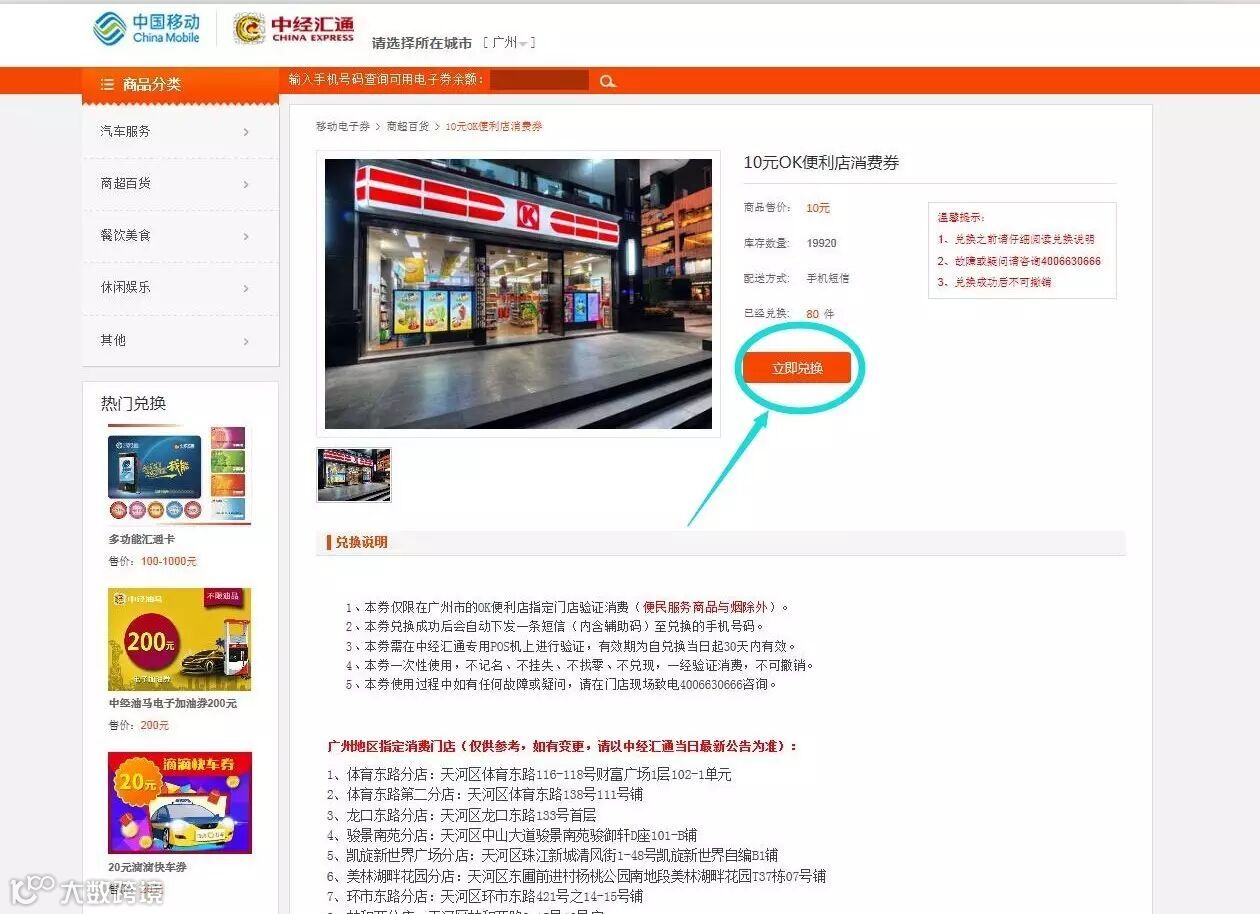
Task: Click store row 环市东路分店
Action: [485, 896]
